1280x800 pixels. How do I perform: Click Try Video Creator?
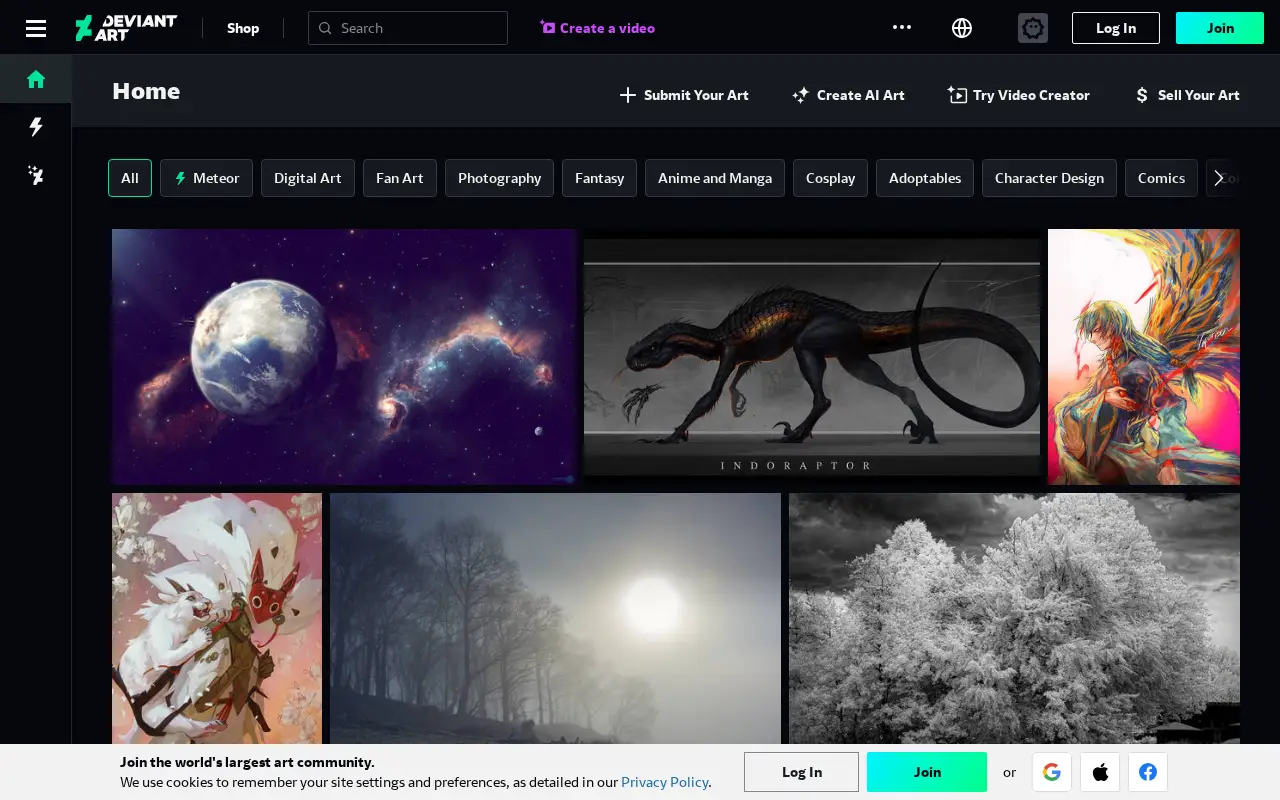pos(1019,95)
